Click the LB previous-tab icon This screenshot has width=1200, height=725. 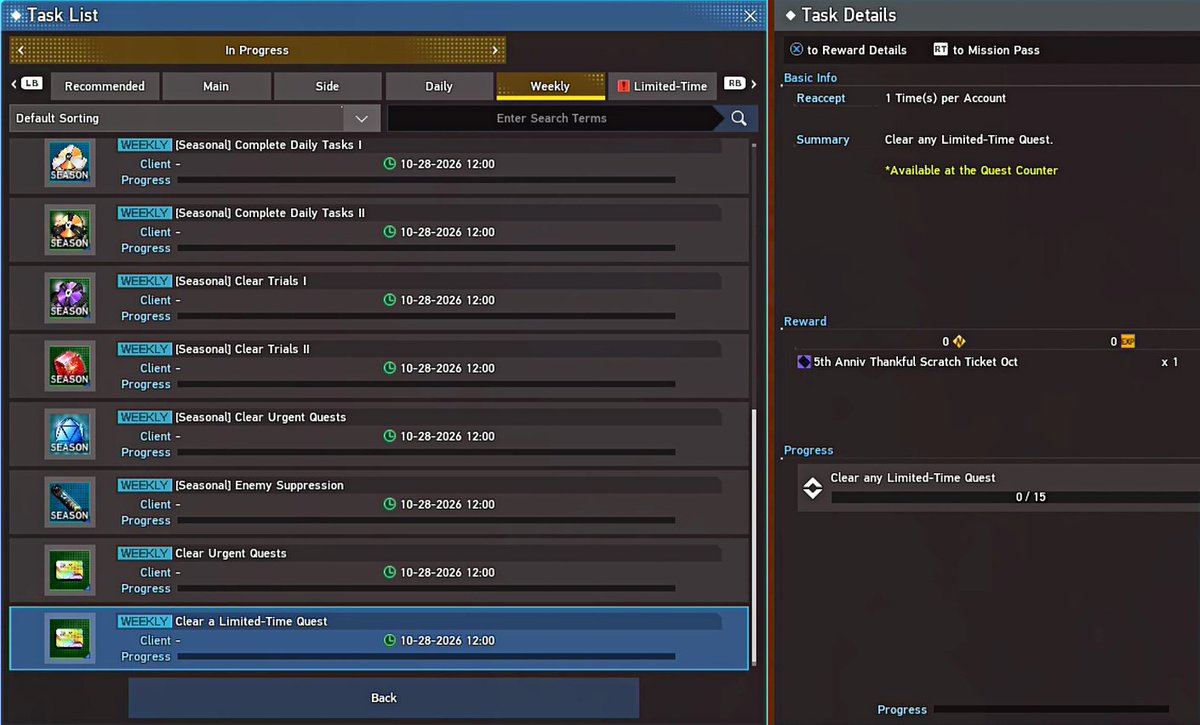pyautogui.click(x=30, y=86)
